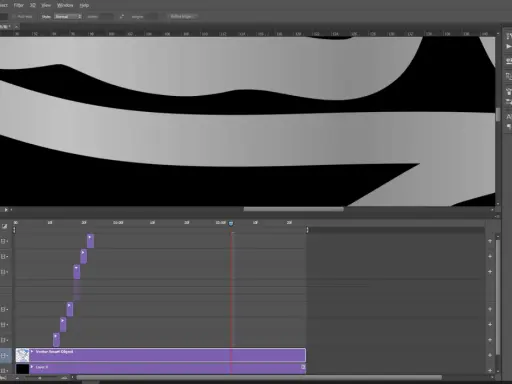
Task: Add media to the Vector Smart Object track
Action: (490, 355)
